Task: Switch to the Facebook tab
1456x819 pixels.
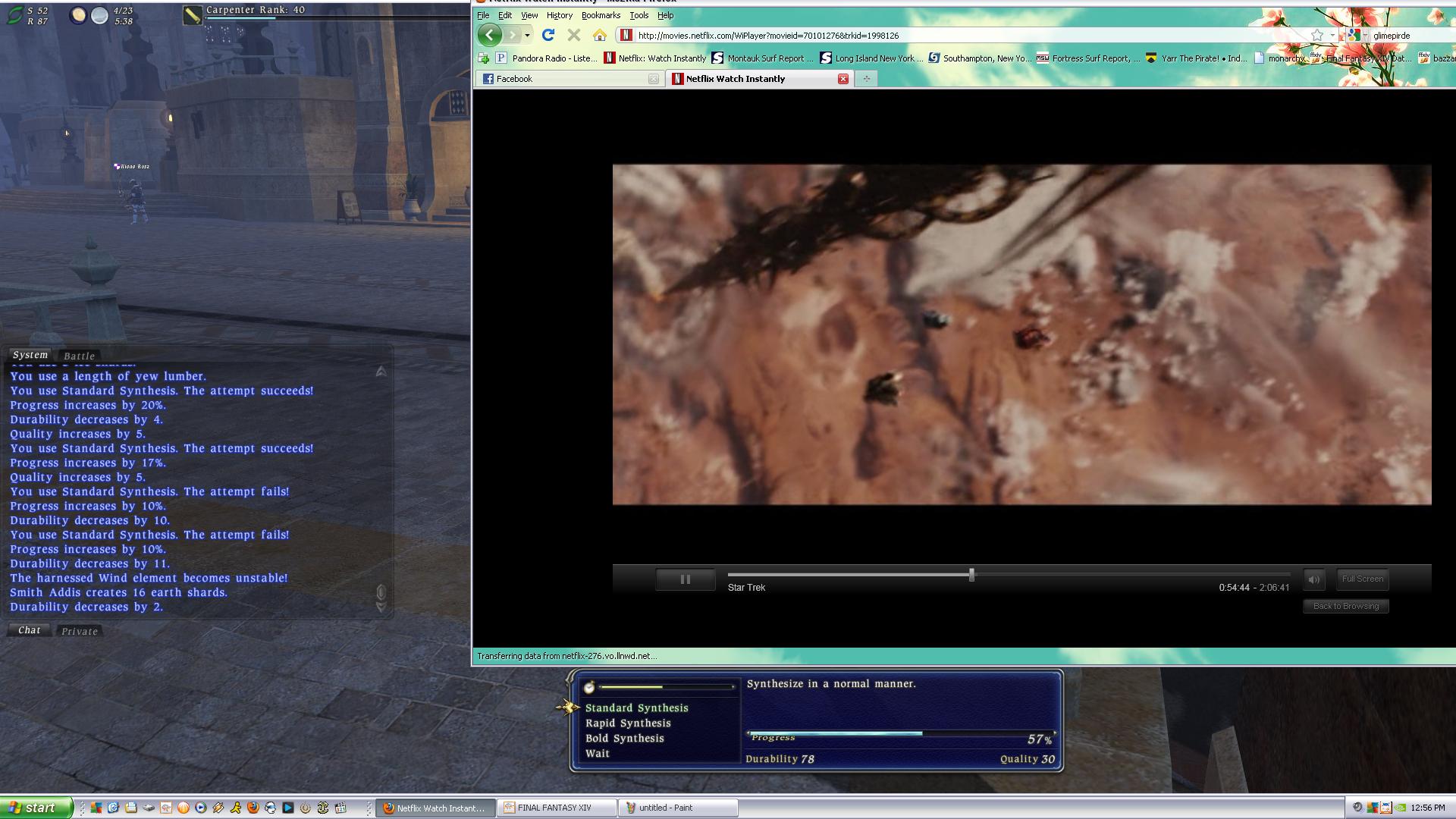Action: click(x=570, y=78)
